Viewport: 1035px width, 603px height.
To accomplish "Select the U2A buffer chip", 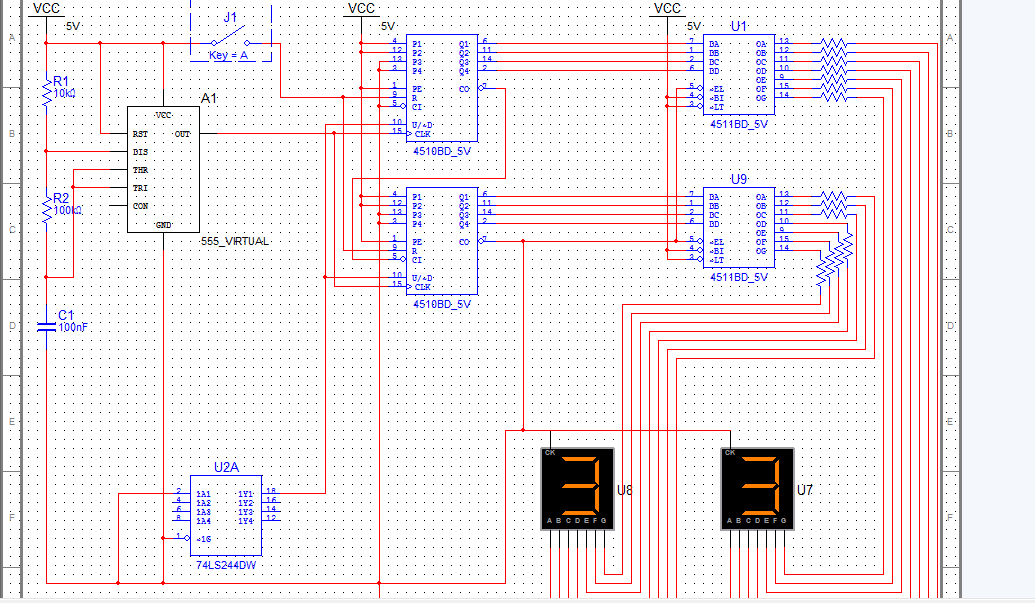I will (226, 515).
